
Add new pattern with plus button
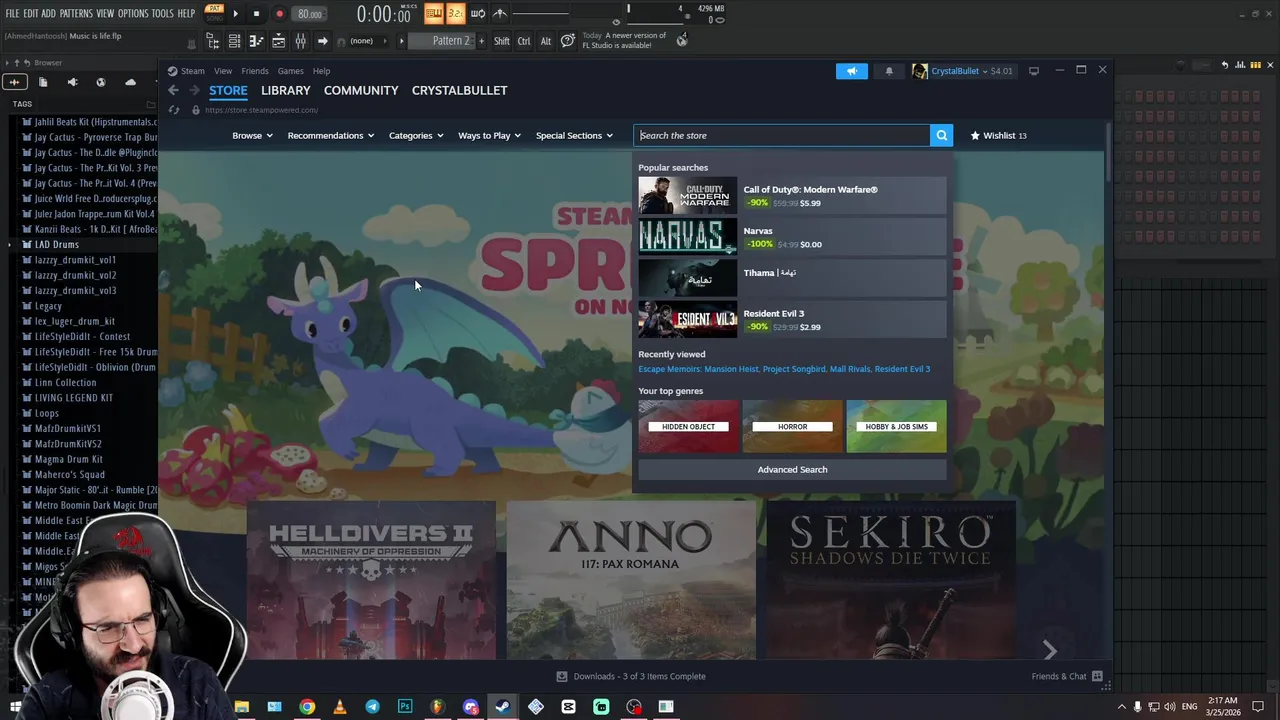482,41
